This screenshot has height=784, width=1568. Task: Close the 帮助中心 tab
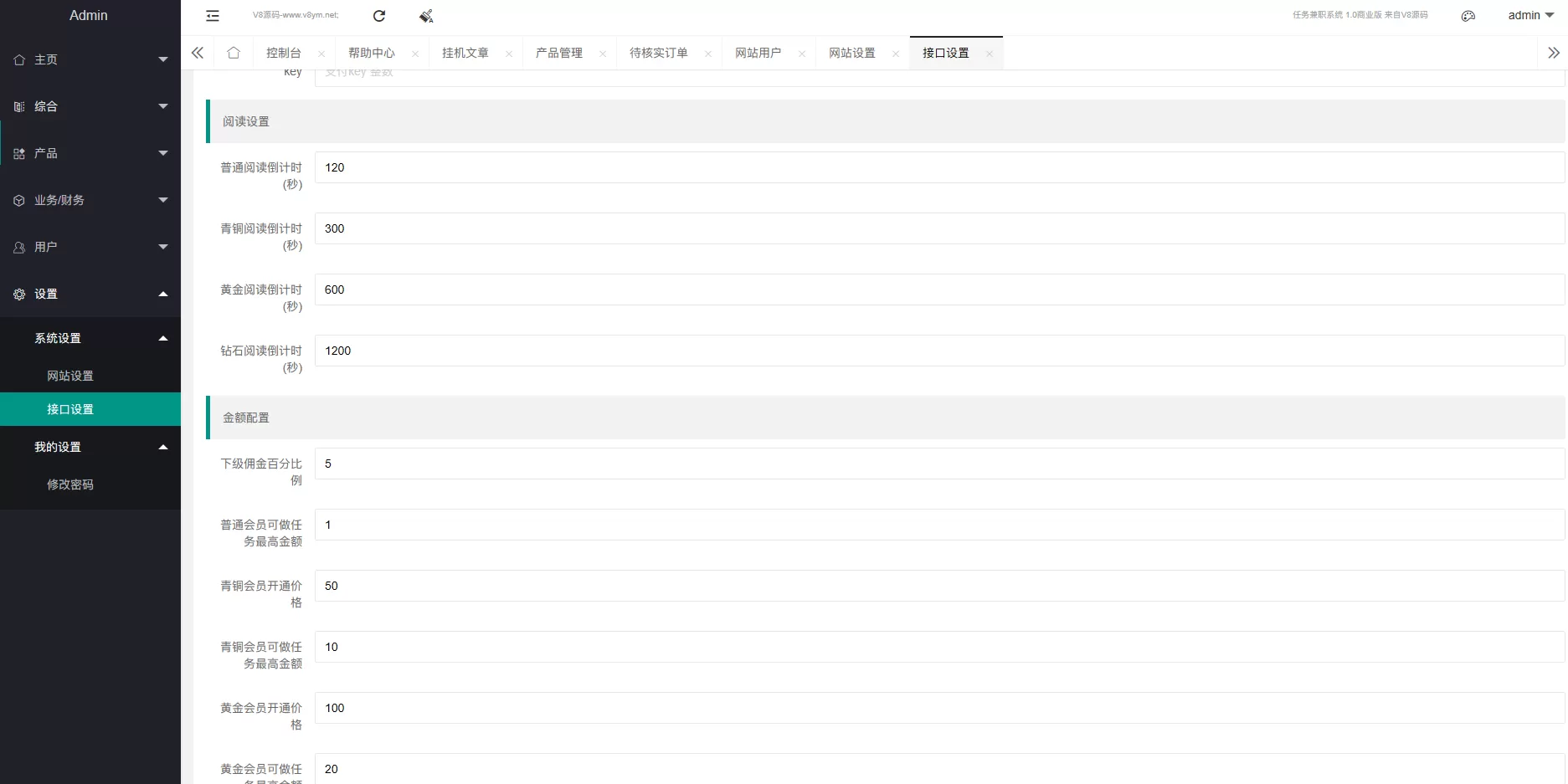[415, 54]
